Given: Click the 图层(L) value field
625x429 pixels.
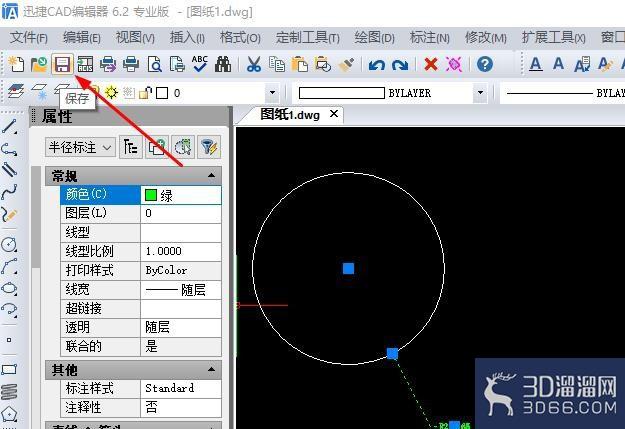Looking at the screenshot, I should (181, 214).
